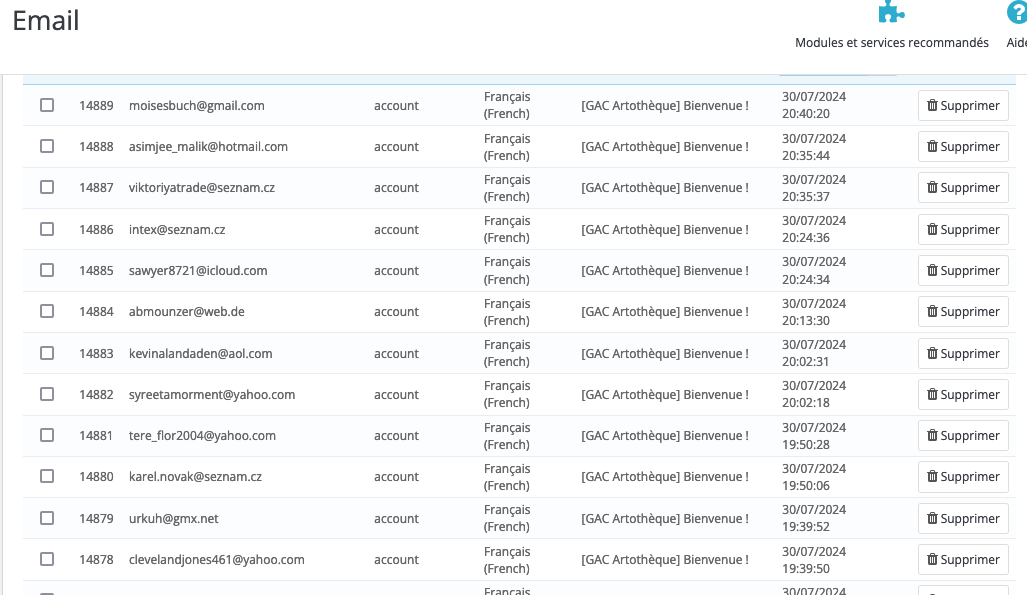
Task: Tick checkbox for karel.novak@seznam.cz
Action: tap(47, 476)
